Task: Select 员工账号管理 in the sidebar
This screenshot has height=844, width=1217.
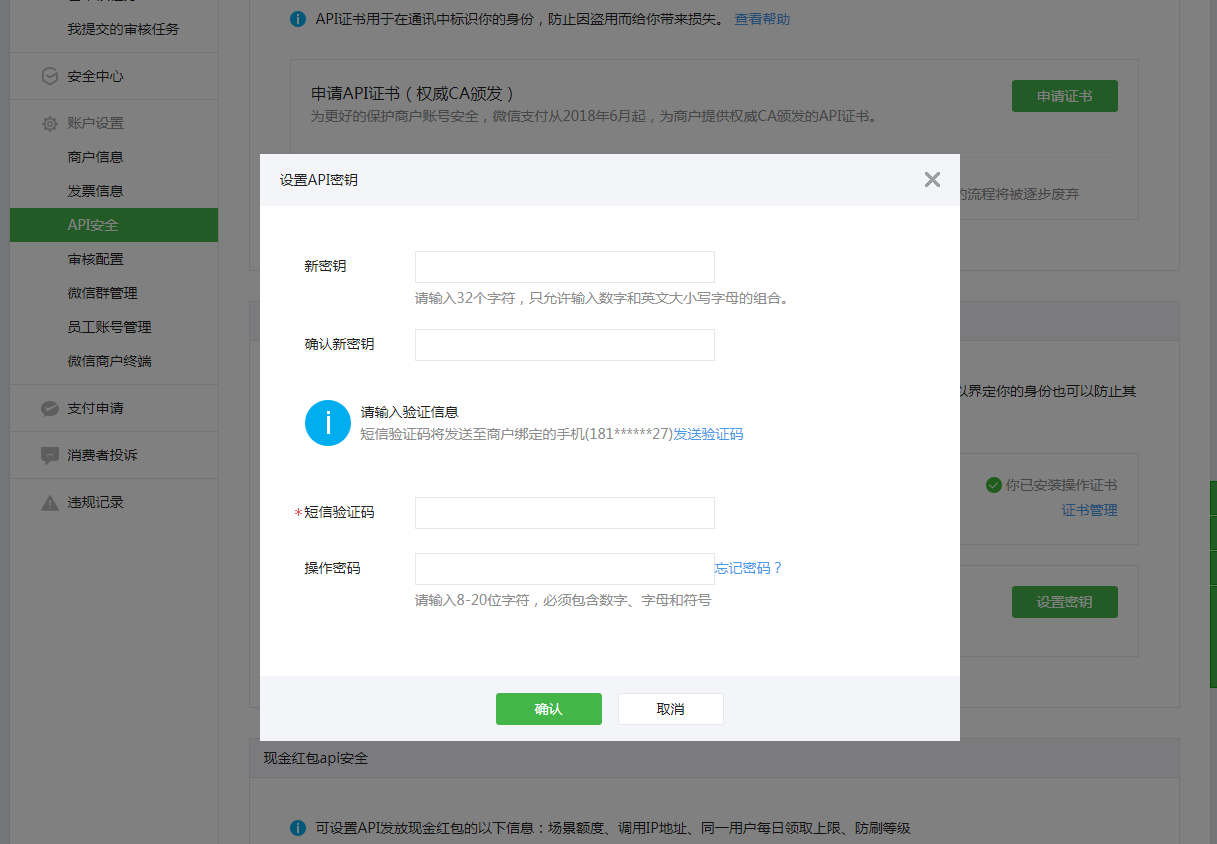Action: [x=110, y=327]
